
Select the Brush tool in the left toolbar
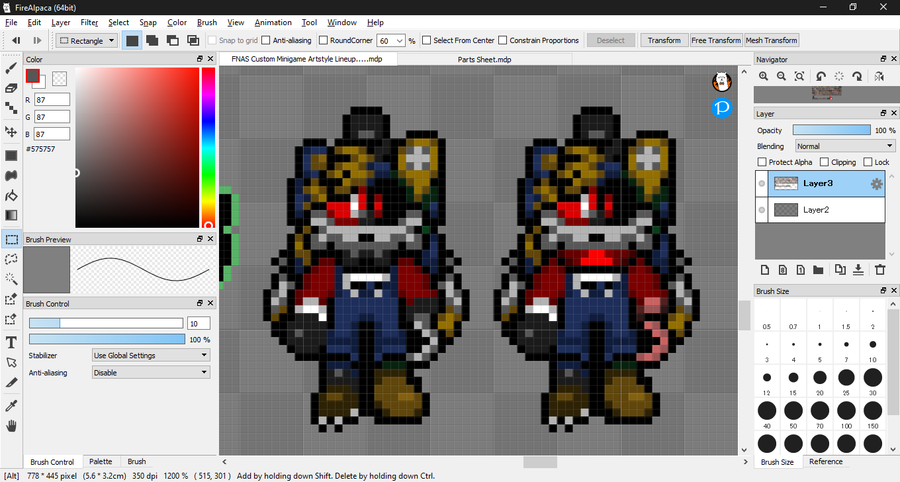coord(11,68)
